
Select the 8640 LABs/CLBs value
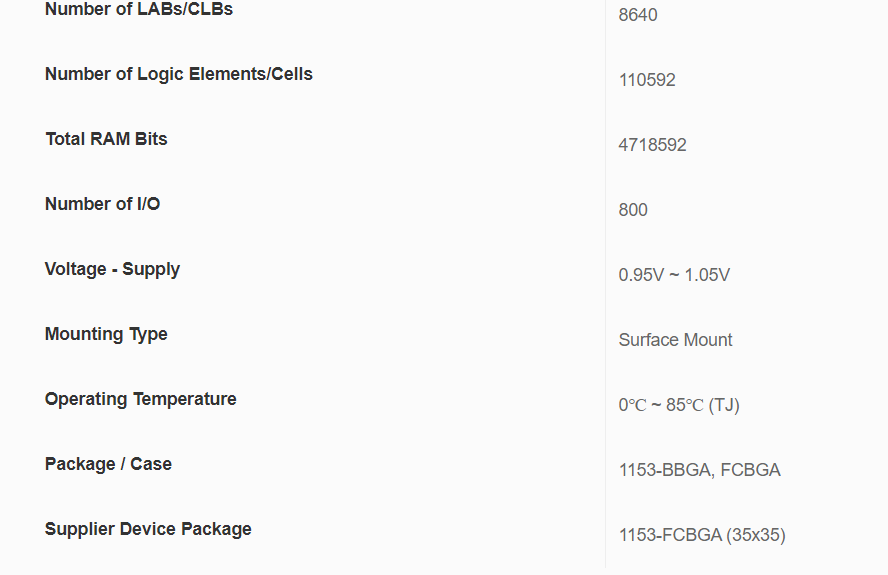tap(638, 15)
